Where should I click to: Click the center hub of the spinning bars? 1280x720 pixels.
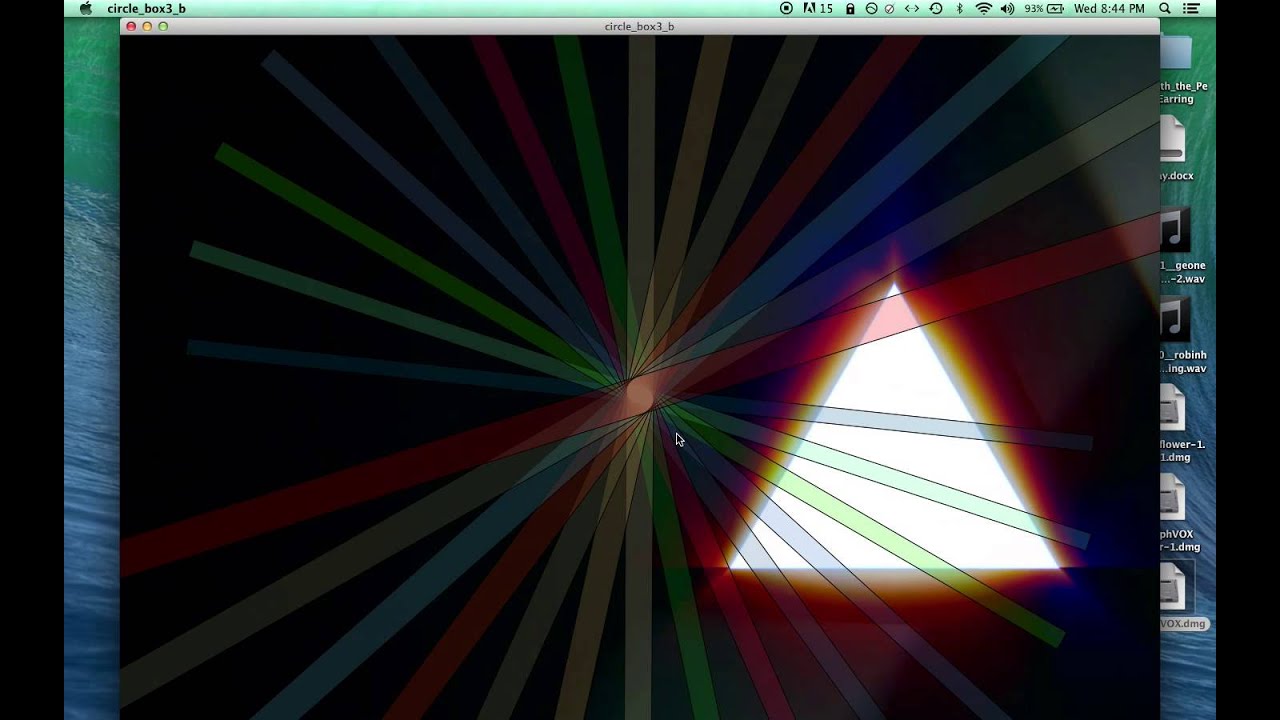tap(638, 396)
